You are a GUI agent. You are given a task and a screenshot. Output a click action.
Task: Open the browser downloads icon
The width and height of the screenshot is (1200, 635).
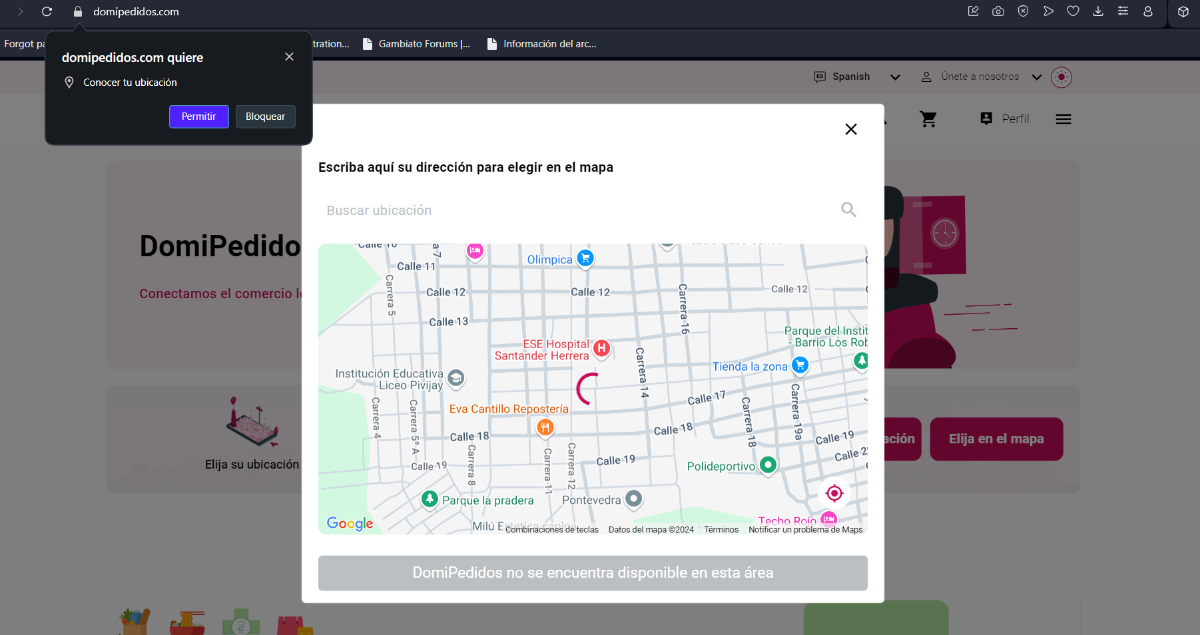[x=1098, y=12]
